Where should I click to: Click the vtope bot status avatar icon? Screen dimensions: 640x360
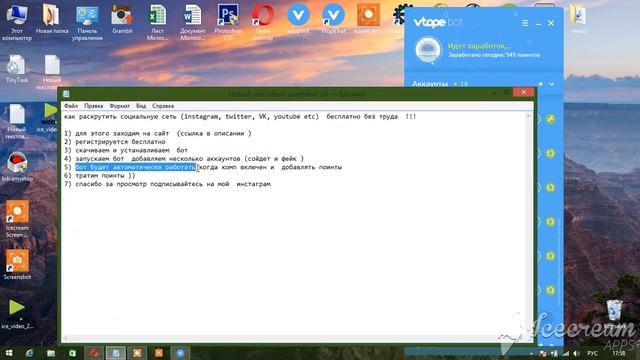pos(428,49)
